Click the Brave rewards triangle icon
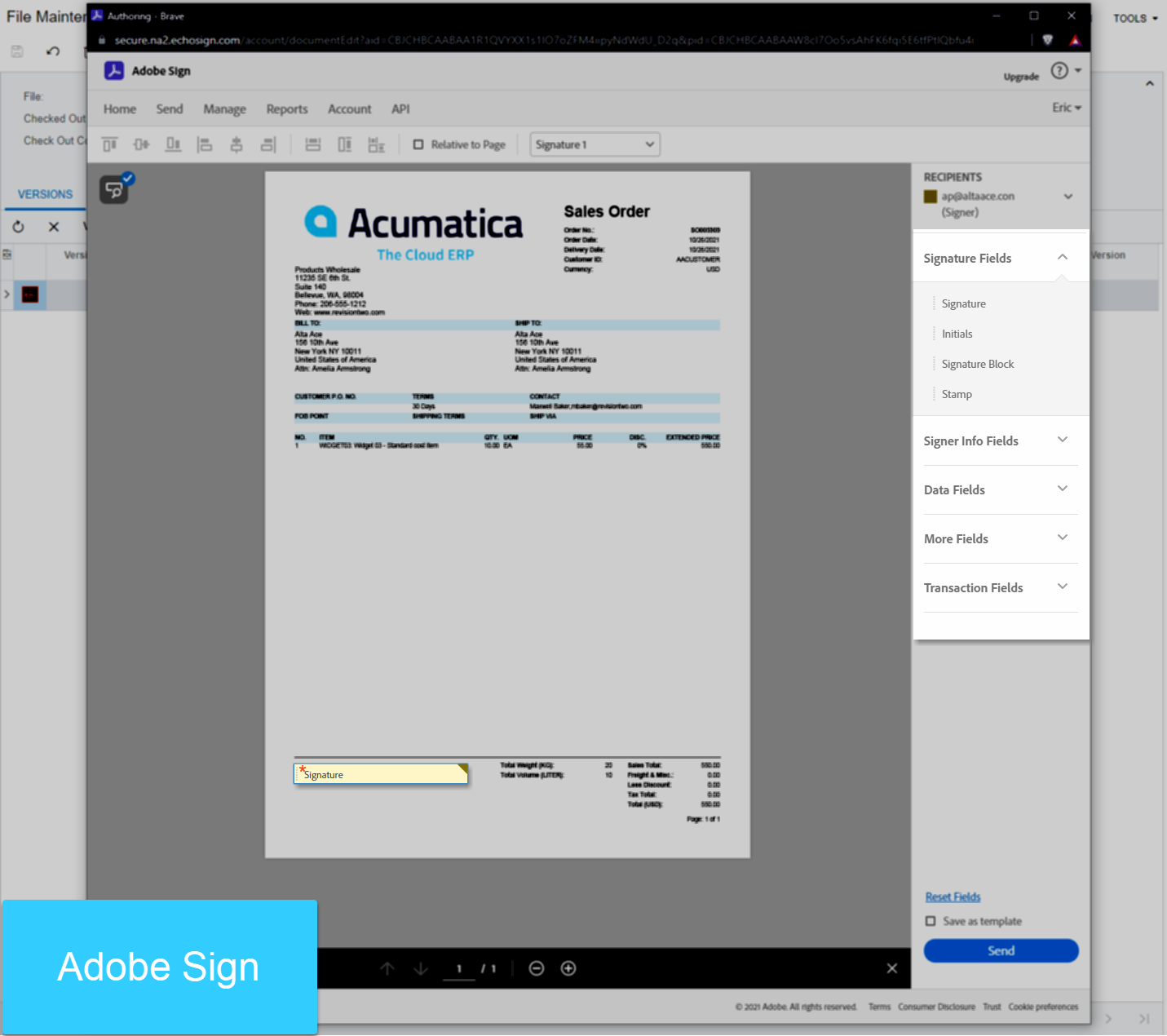Screen dimensions: 1167x1036 1075,40
